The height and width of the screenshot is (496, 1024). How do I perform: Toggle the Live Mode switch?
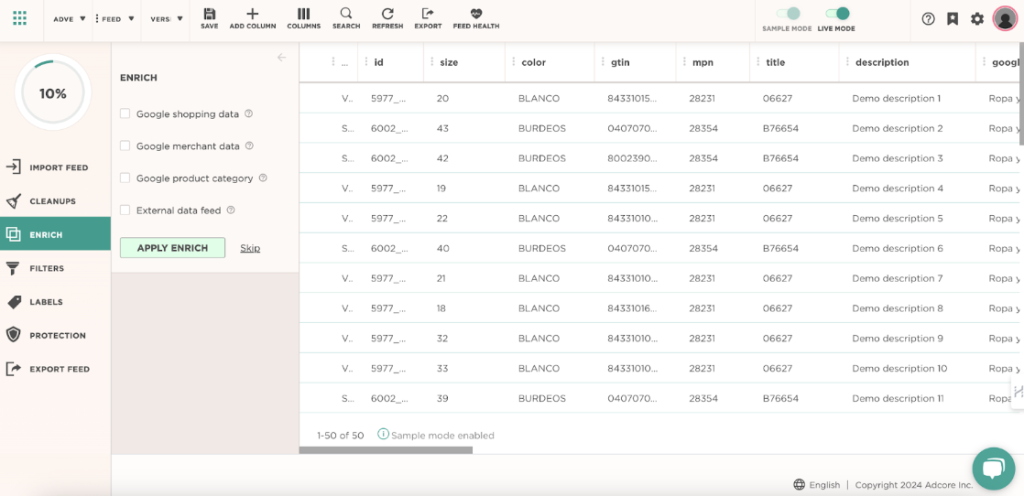tap(837, 14)
